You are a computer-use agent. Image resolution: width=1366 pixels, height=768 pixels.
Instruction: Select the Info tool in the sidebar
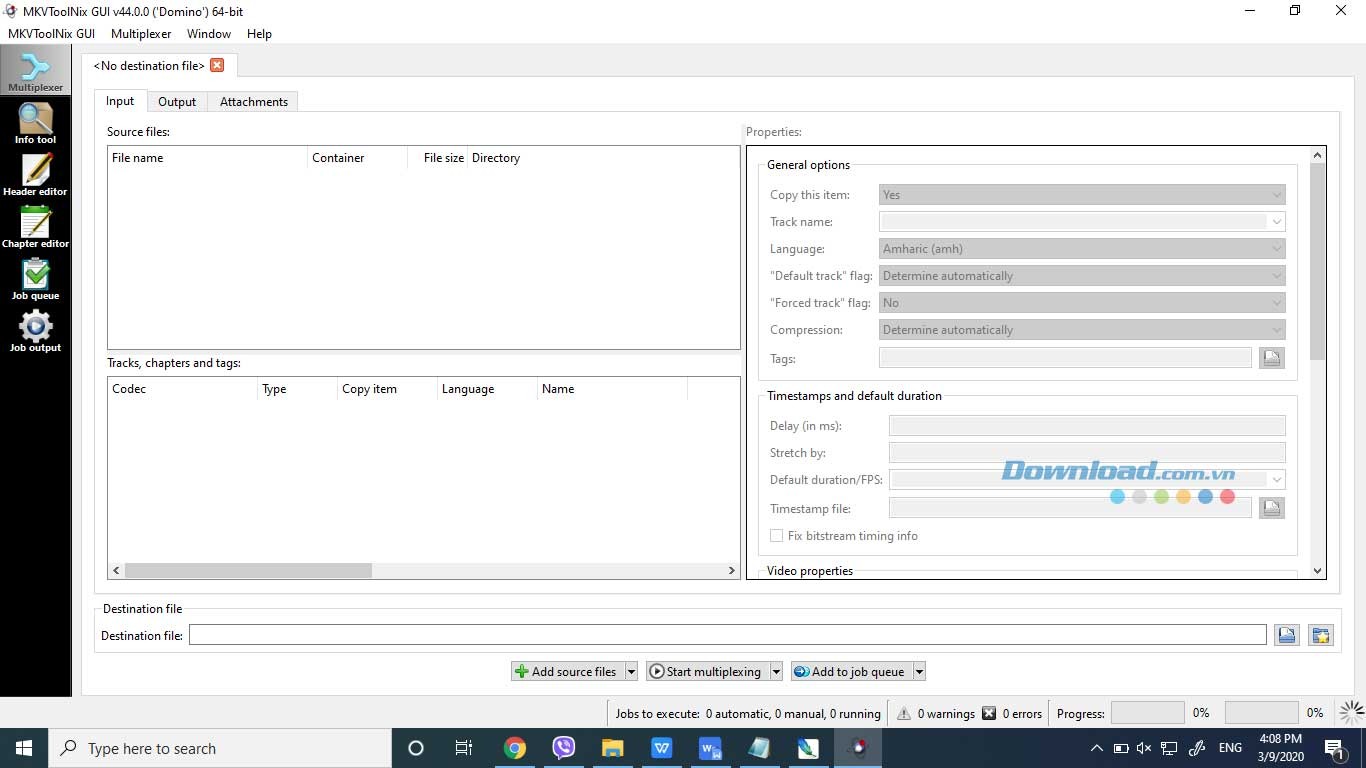(x=35, y=122)
